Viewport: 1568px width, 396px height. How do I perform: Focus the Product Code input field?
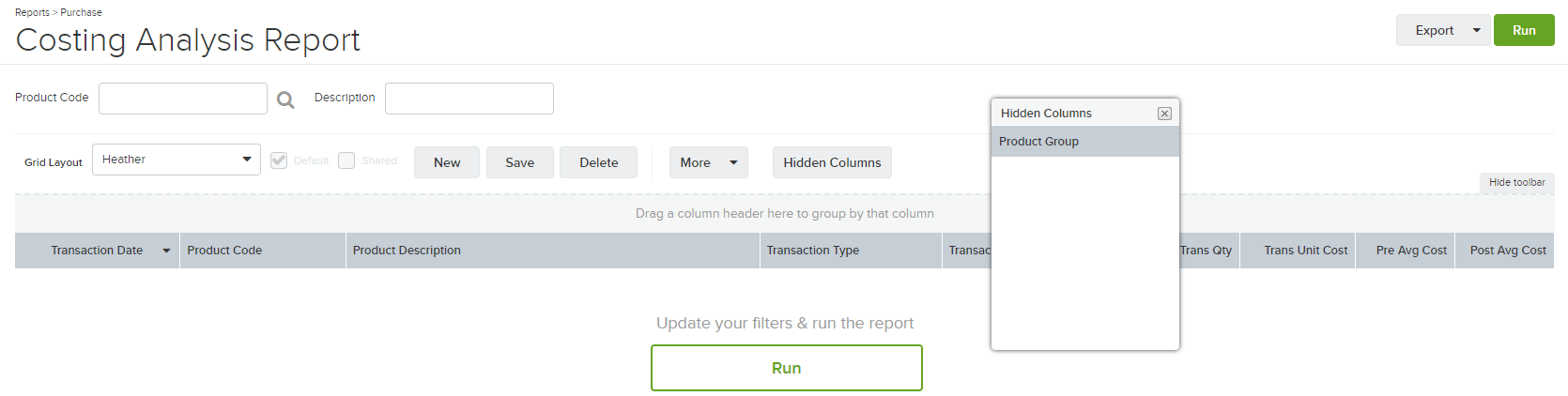[x=183, y=99]
